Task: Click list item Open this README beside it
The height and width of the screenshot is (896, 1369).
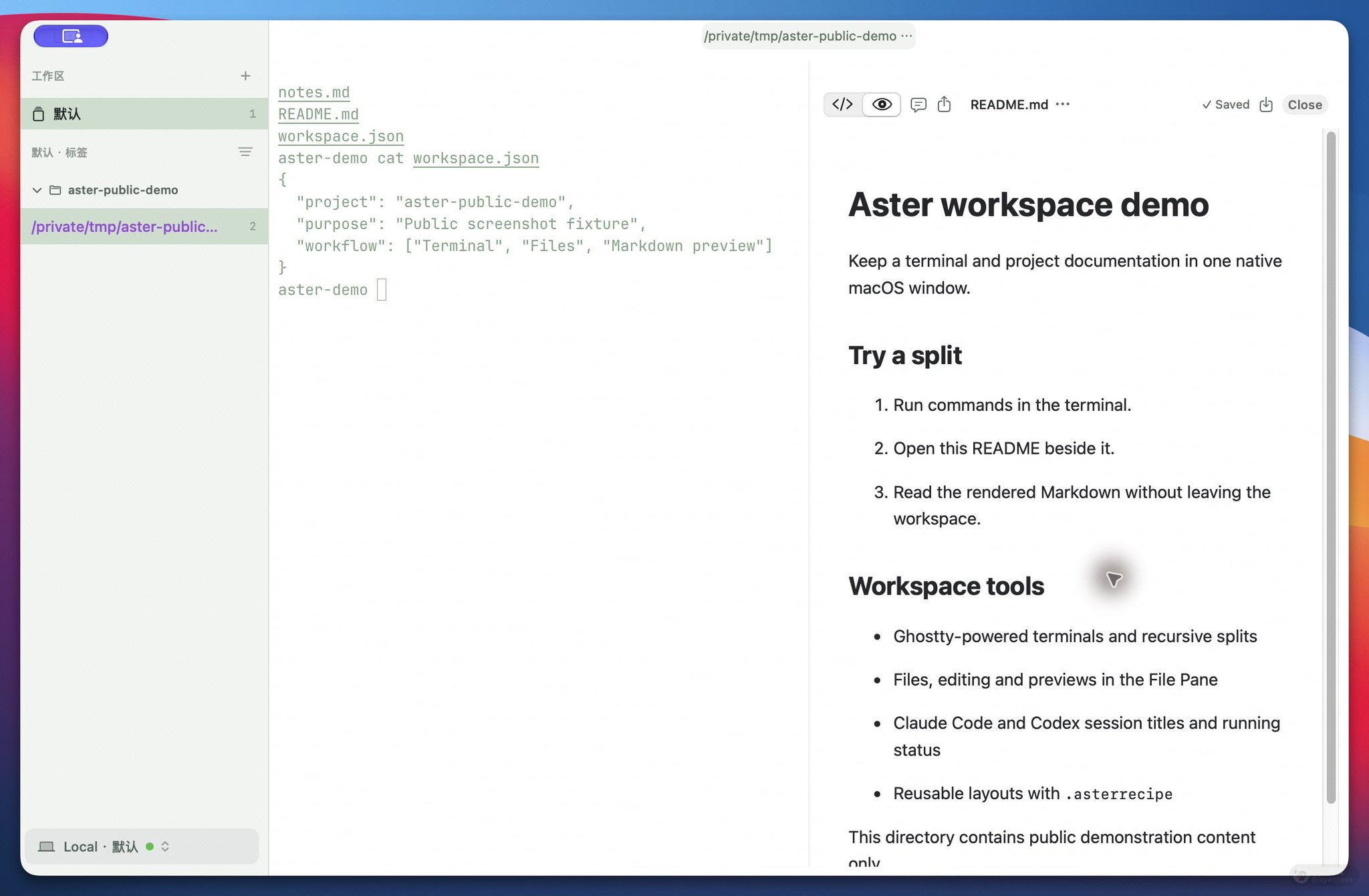Action: click(x=1004, y=448)
